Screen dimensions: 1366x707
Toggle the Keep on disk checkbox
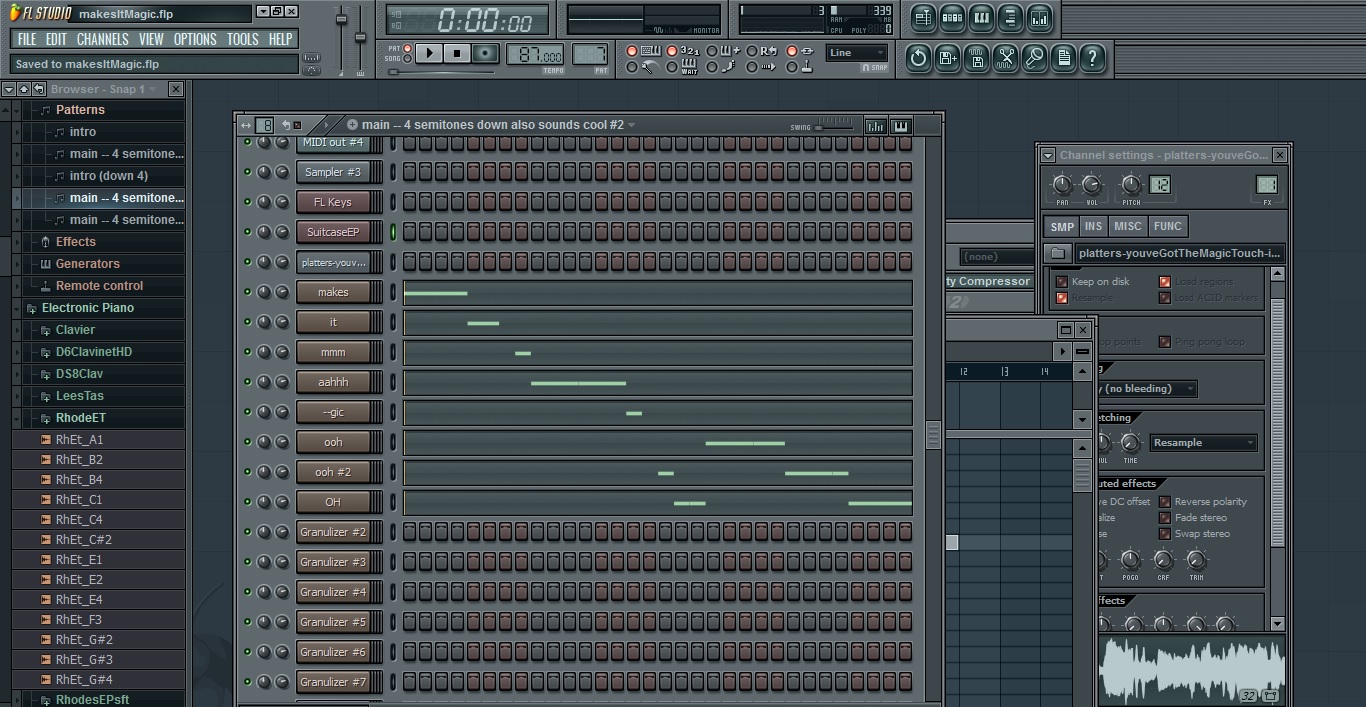(1061, 282)
